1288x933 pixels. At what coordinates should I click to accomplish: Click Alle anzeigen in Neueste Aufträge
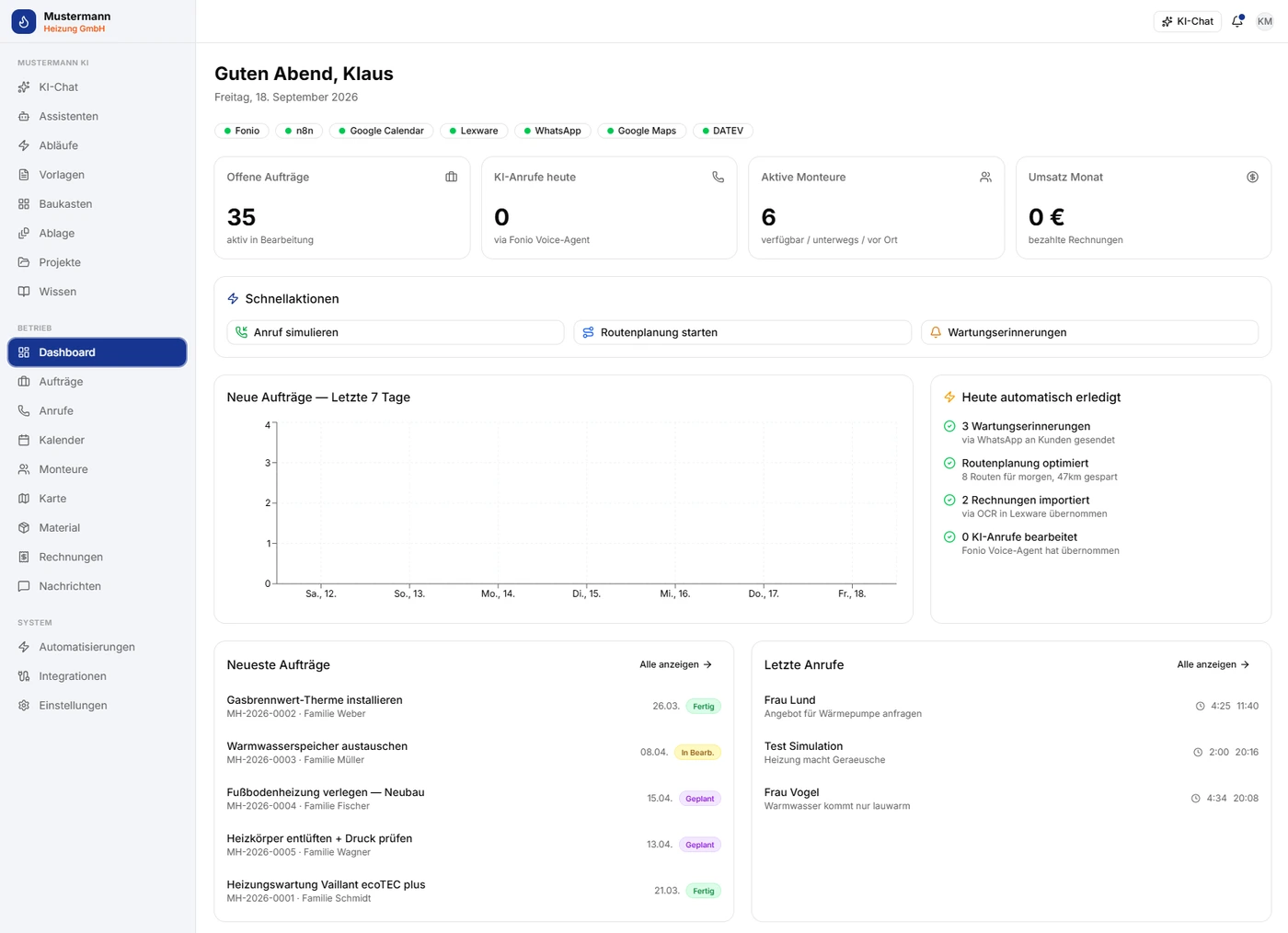[676, 664]
